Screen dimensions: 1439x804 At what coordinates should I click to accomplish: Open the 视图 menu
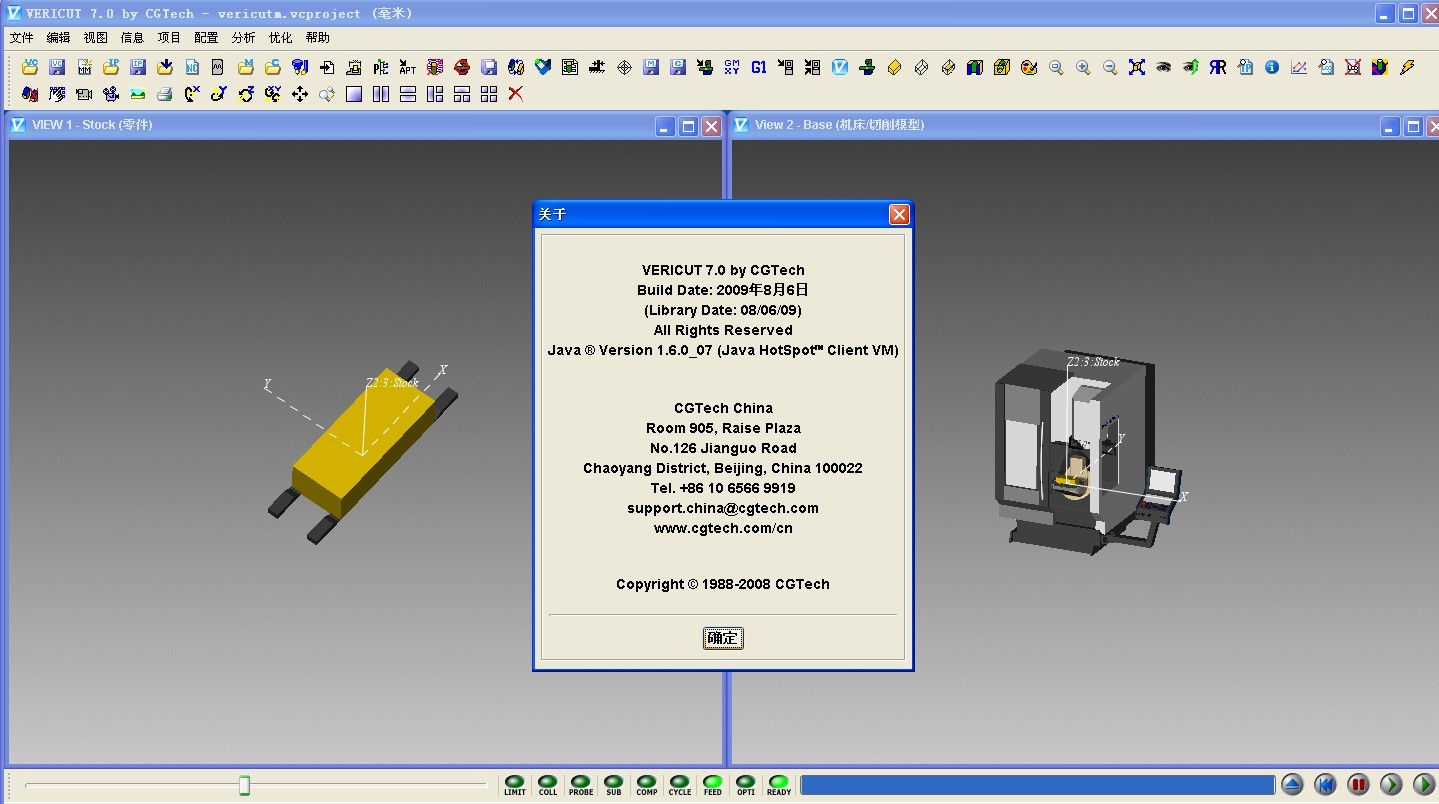[x=95, y=38]
